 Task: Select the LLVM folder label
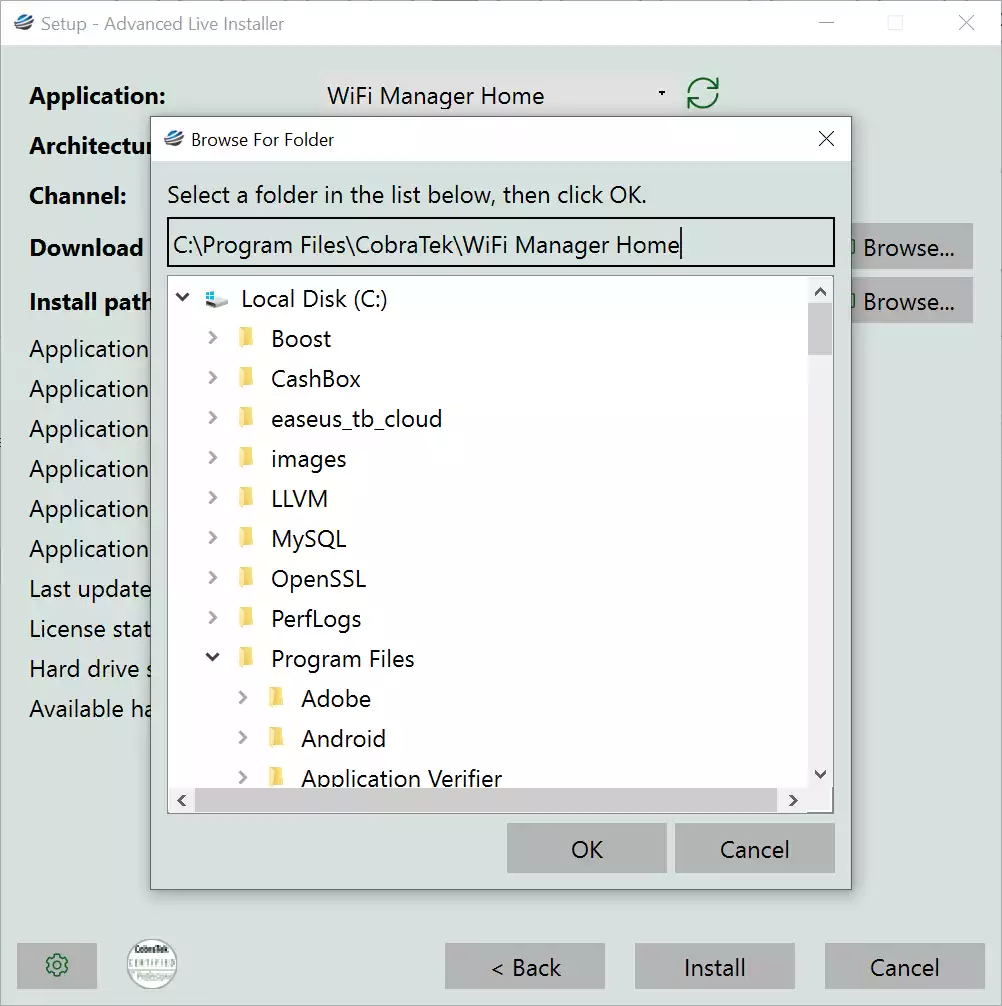[300, 499]
